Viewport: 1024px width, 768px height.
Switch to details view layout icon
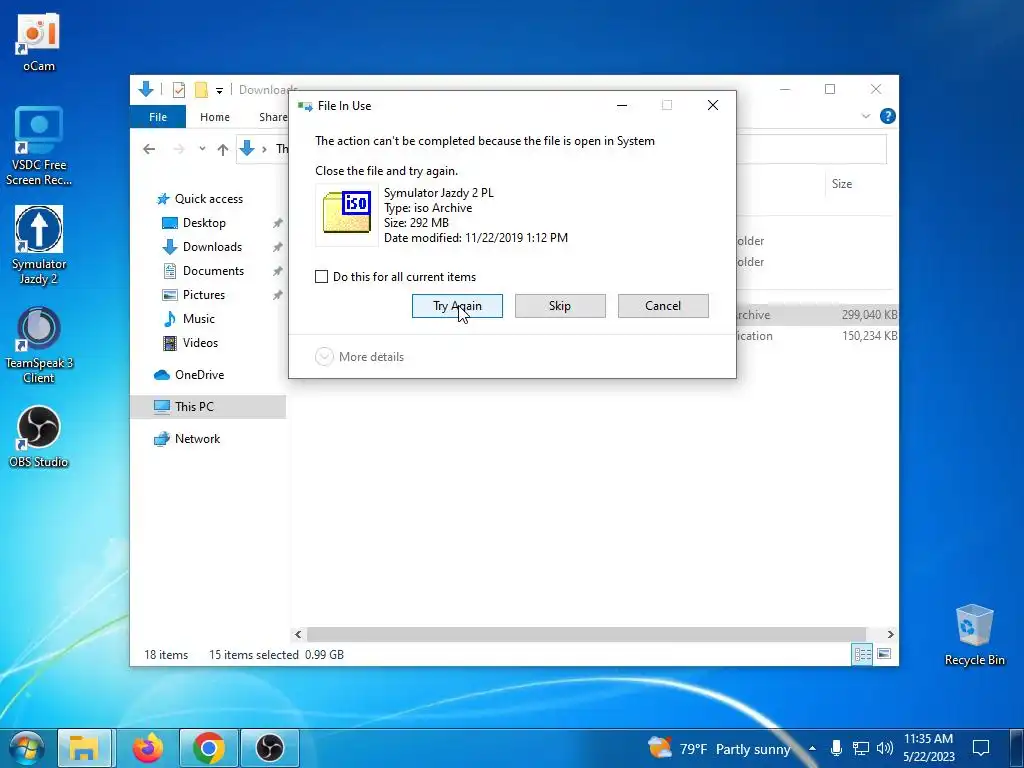point(862,654)
